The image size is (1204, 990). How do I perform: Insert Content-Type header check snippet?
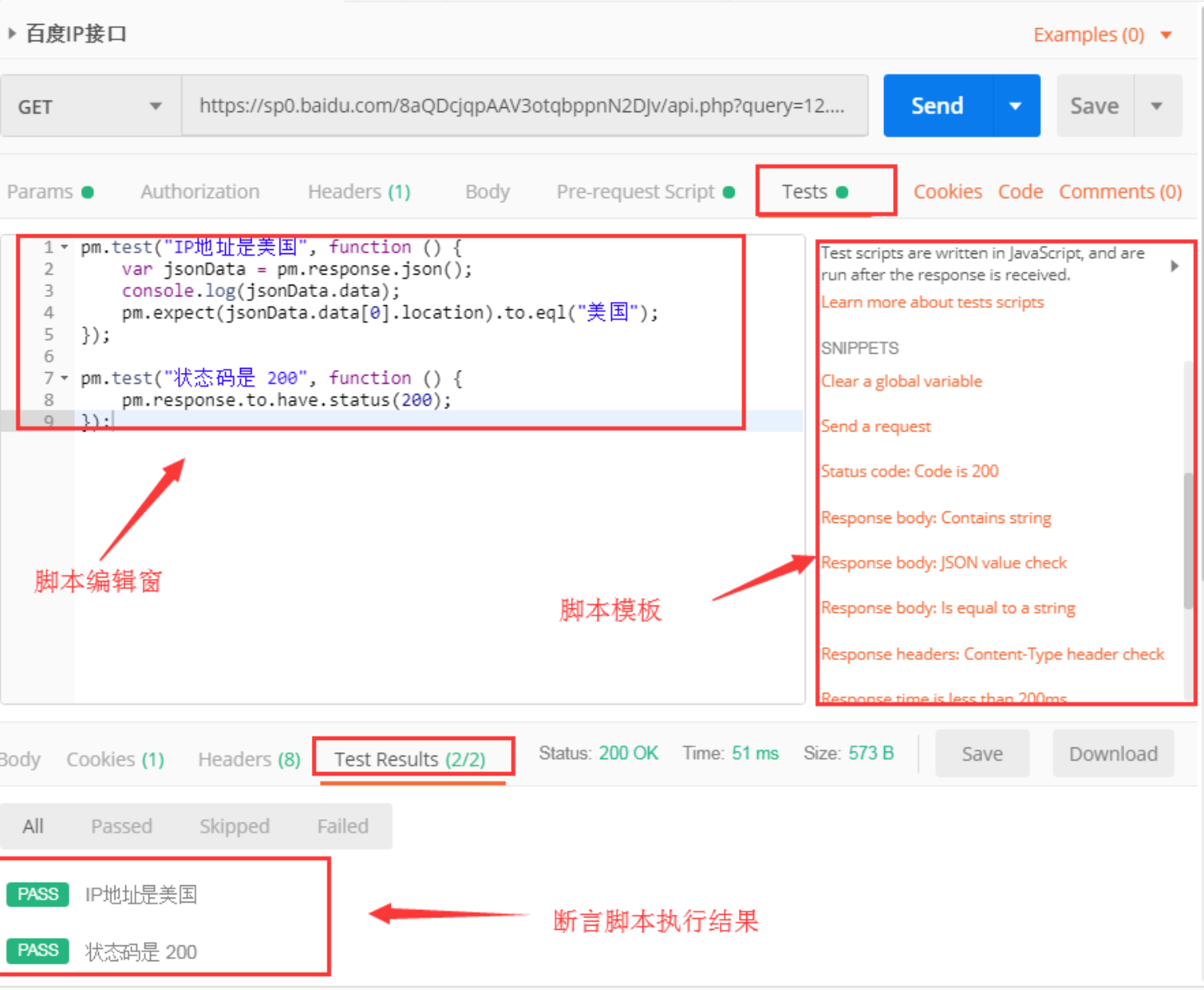coord(992,654)
